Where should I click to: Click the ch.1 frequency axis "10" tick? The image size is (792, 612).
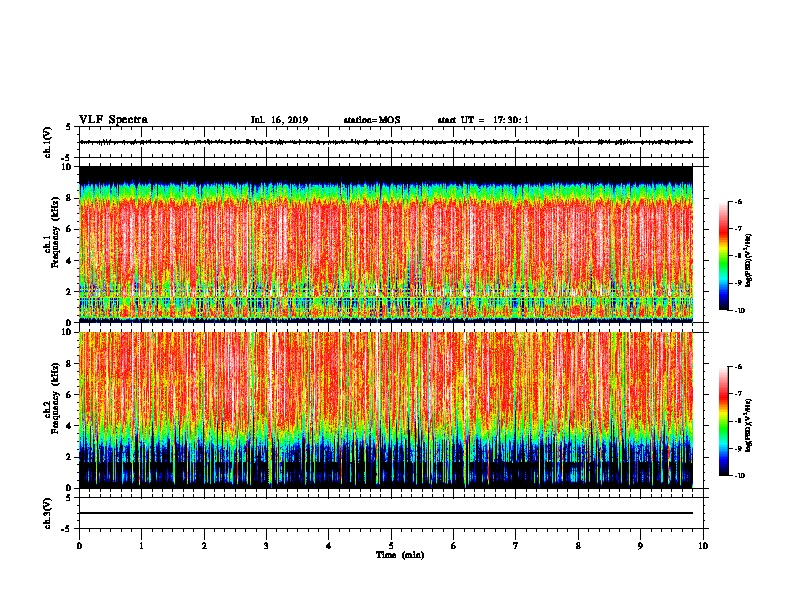click(66, 167)
